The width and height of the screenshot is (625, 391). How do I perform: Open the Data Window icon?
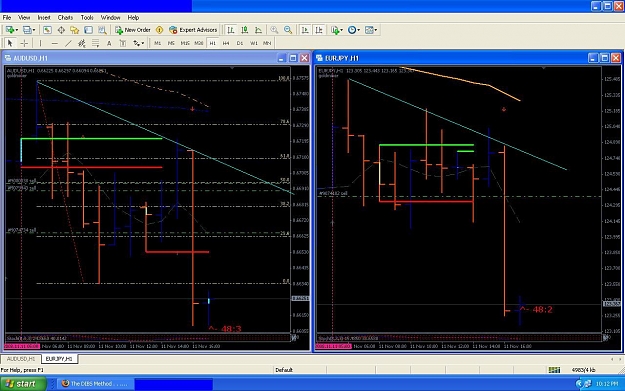[61, 30]
